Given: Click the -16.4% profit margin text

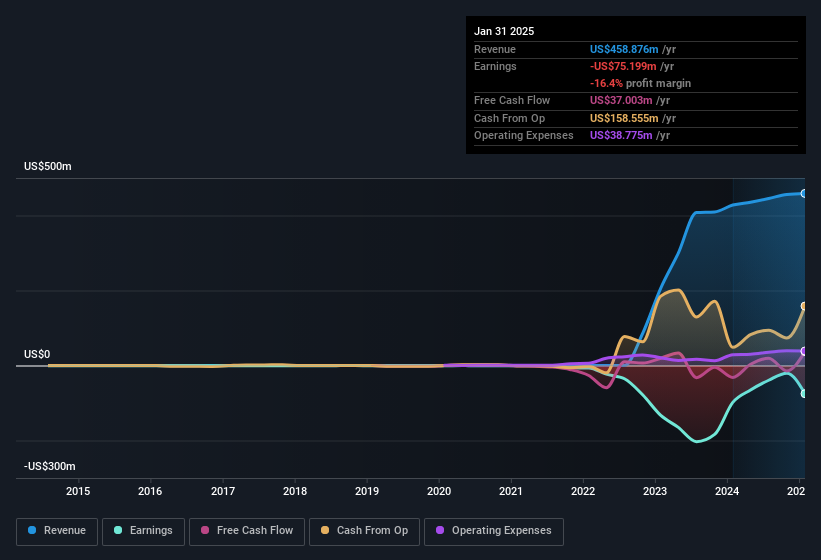Looking at the screenshot, I should click(x=640, y=83).
